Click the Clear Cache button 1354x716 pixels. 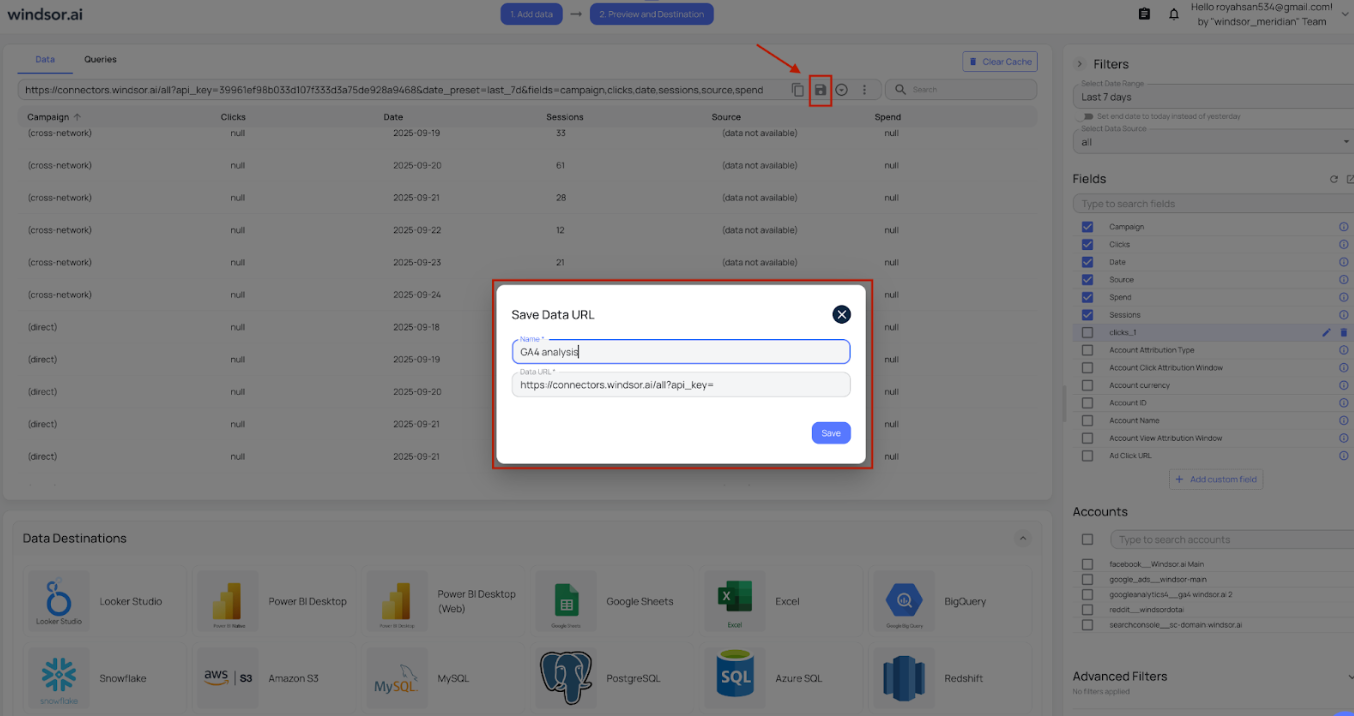click(x=999, y=61)
